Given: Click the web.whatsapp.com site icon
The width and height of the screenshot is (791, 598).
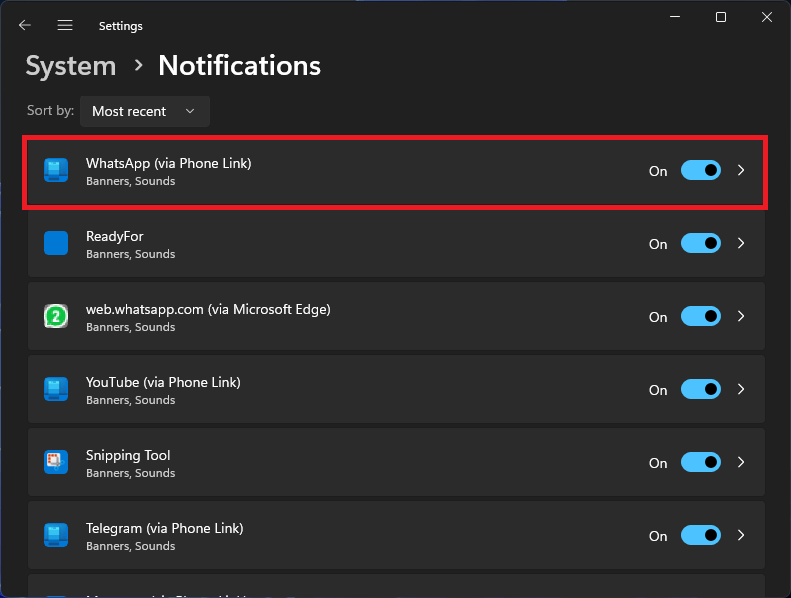Looking at the screenshot, I should pyautogui.click(x=56, y=316).
